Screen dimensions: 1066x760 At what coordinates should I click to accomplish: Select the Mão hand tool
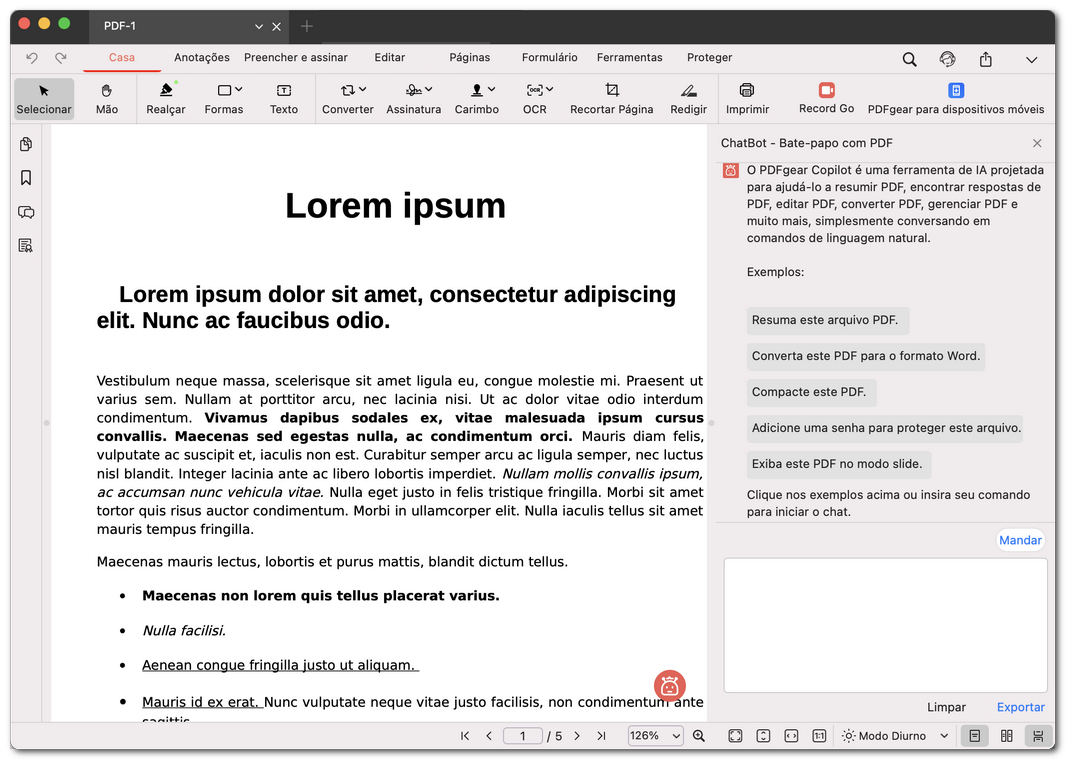(107, 98)
